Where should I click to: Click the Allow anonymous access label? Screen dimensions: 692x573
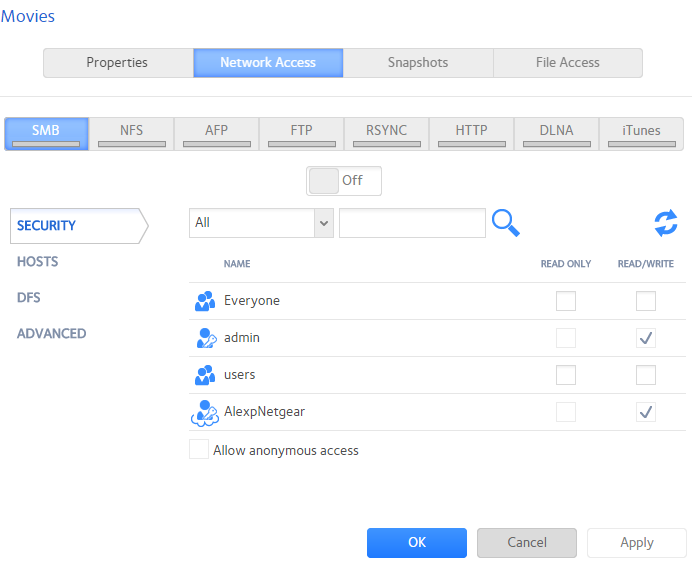pos(286,451)
